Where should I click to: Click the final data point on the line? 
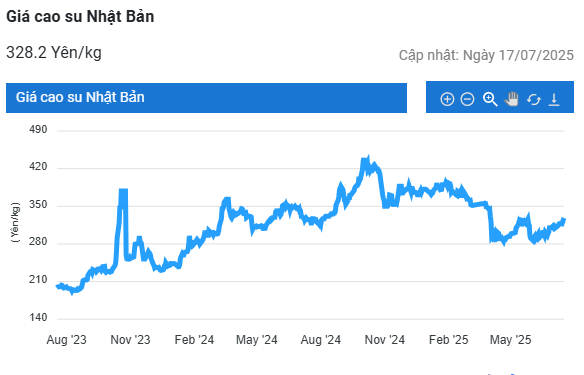pyautogui.click(x=564, y=220)
